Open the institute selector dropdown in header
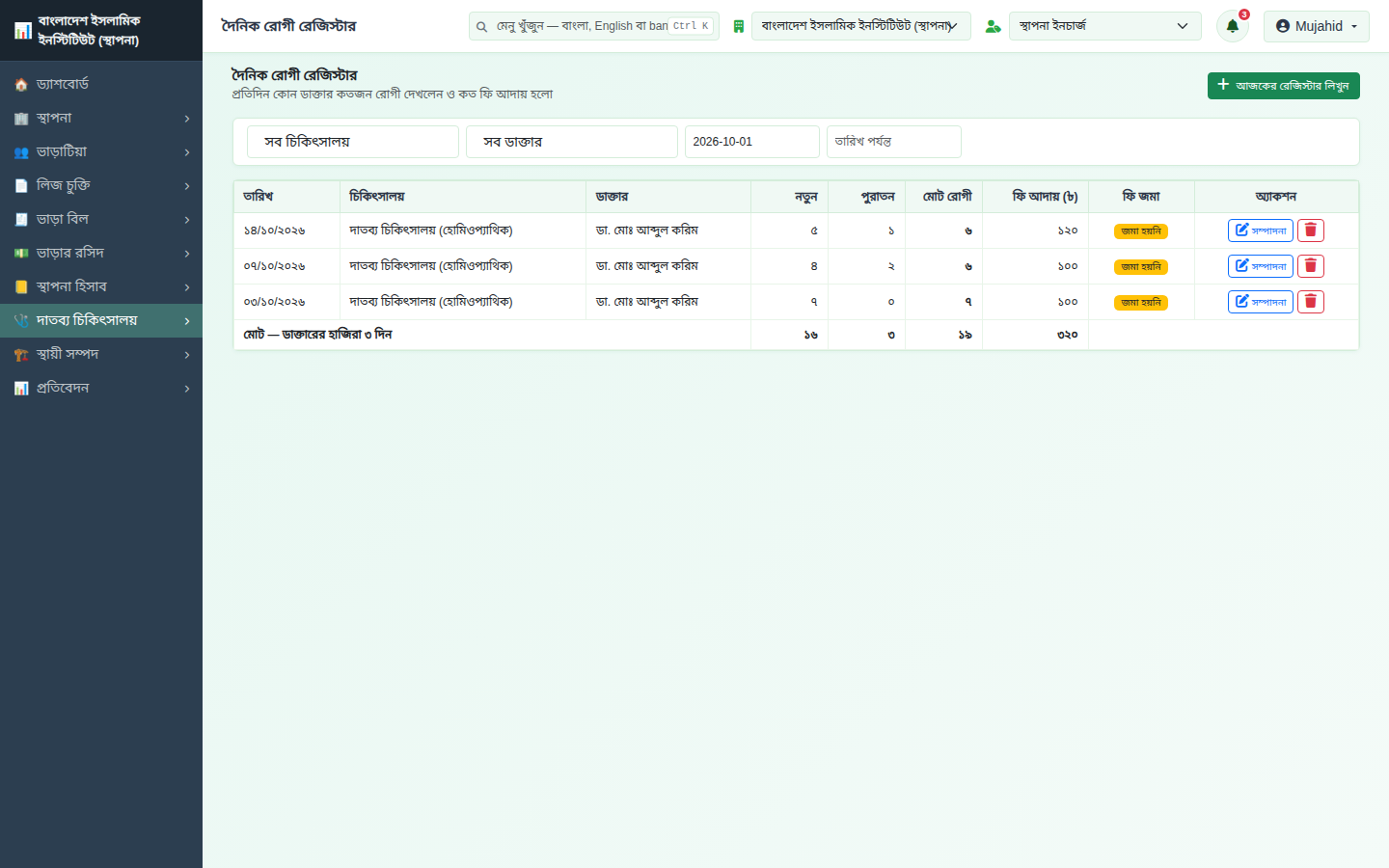This screenshot has width=1389, height=868. [861, 26]
